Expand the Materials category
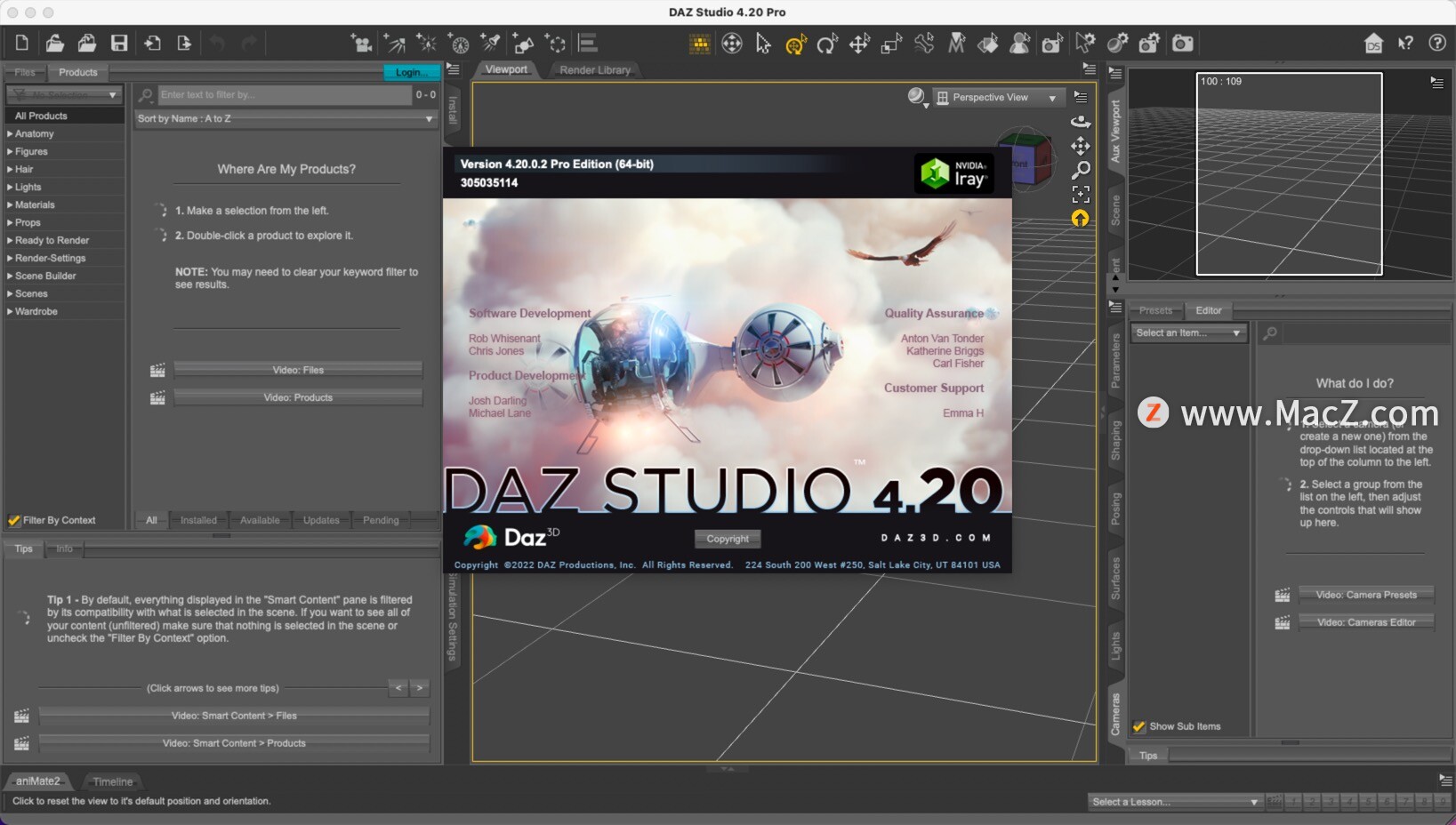This screenshot has width=1456, height=825. coord(10,204)
